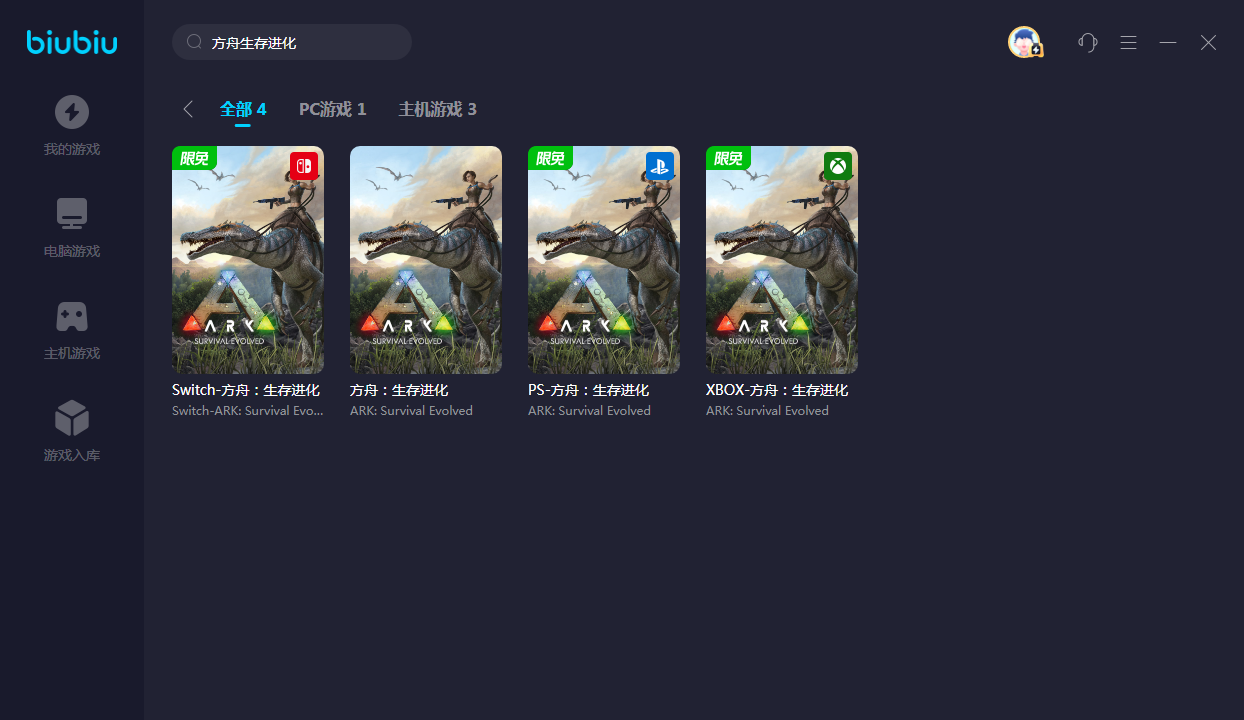The image size is (1244, 720).
Task: Close the biubiu window
Action: pyautogui.click(x=1208, y=42)
